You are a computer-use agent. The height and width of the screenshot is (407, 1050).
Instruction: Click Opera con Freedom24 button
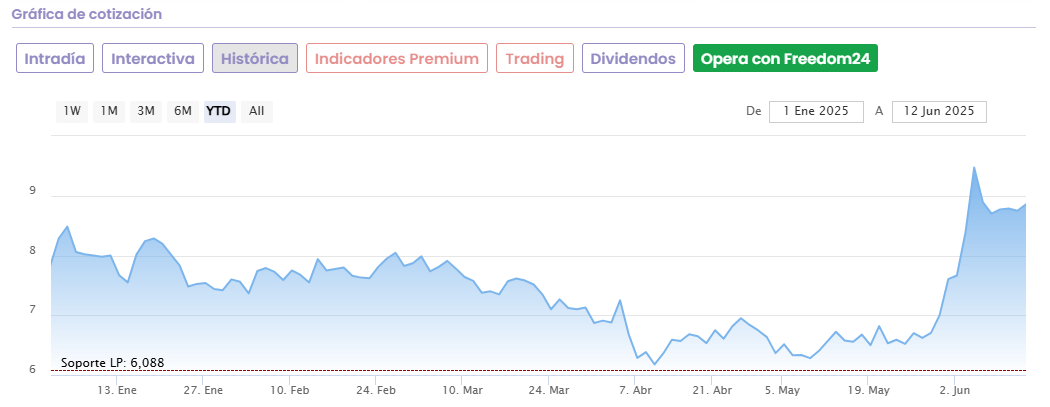[x=785, y=58]
